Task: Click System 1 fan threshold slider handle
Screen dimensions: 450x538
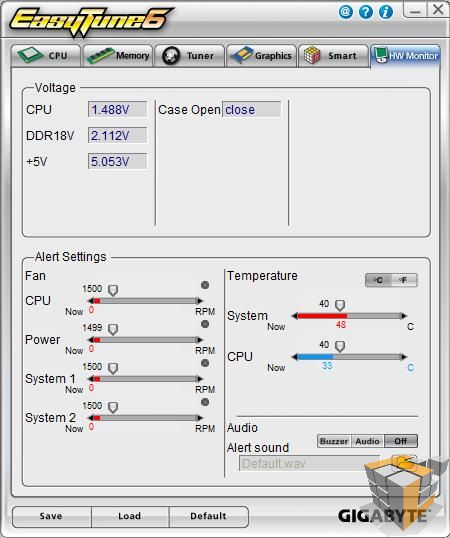Action: 113,369
